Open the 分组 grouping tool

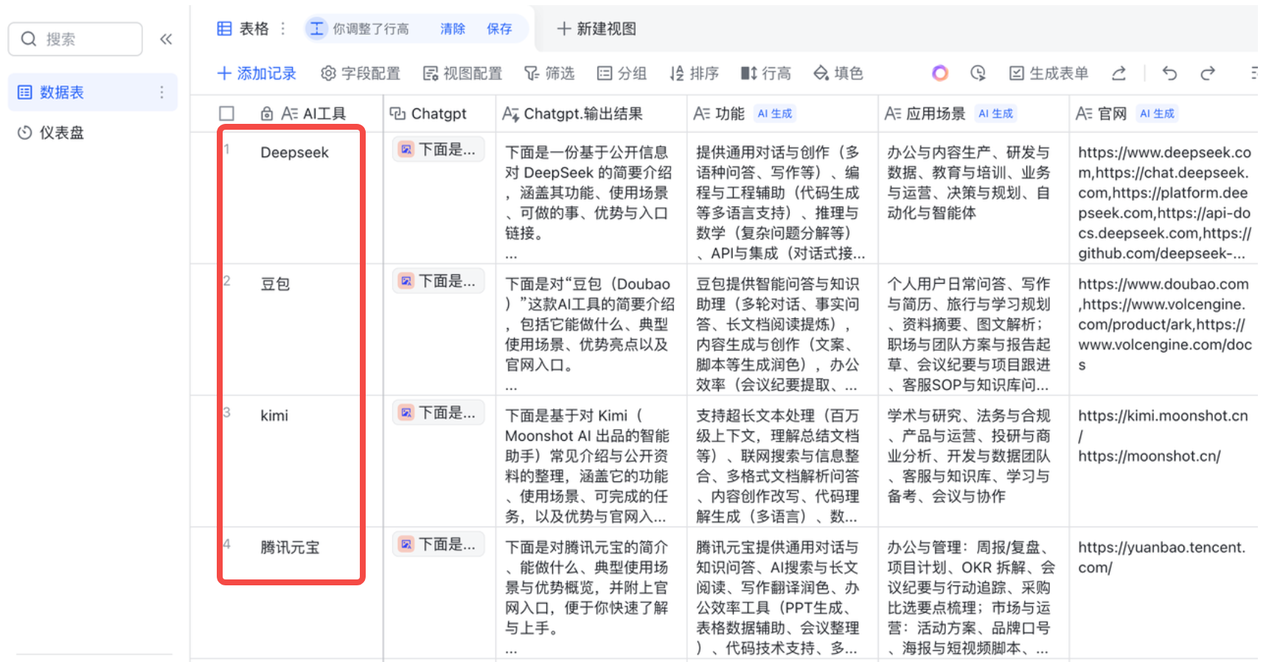click(622, 73)
